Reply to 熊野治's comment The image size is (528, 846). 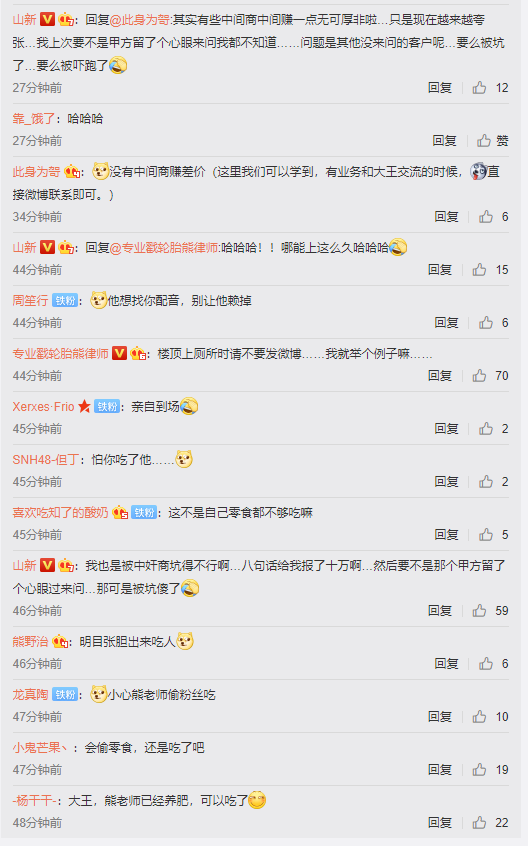pos(446,664)
